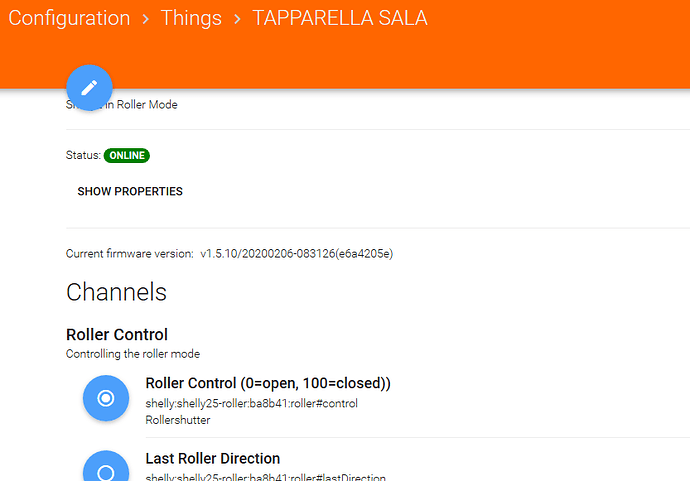
Task: Select the roller#lastDirection channel UID text
Action: tap(265, 477)
